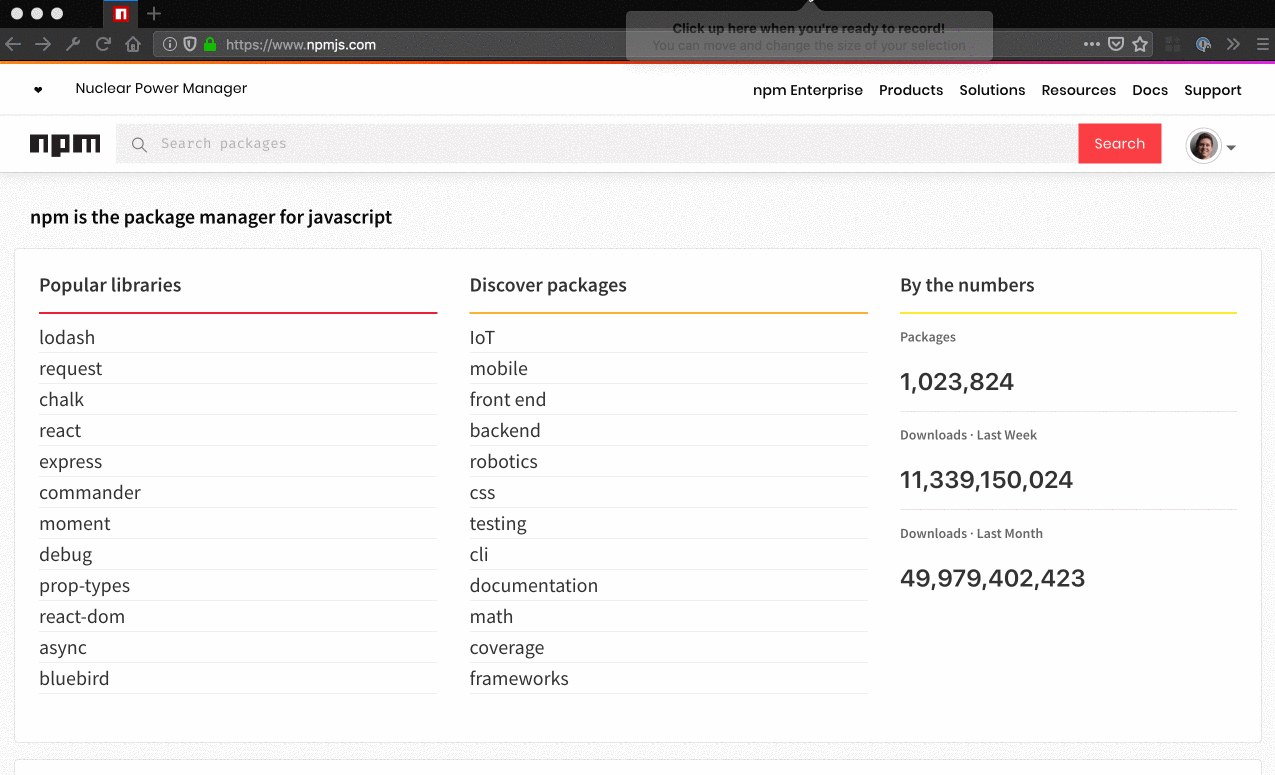Screen dimensions: 1275x775
Task: Open the request library link
Action: click(70, 369)
